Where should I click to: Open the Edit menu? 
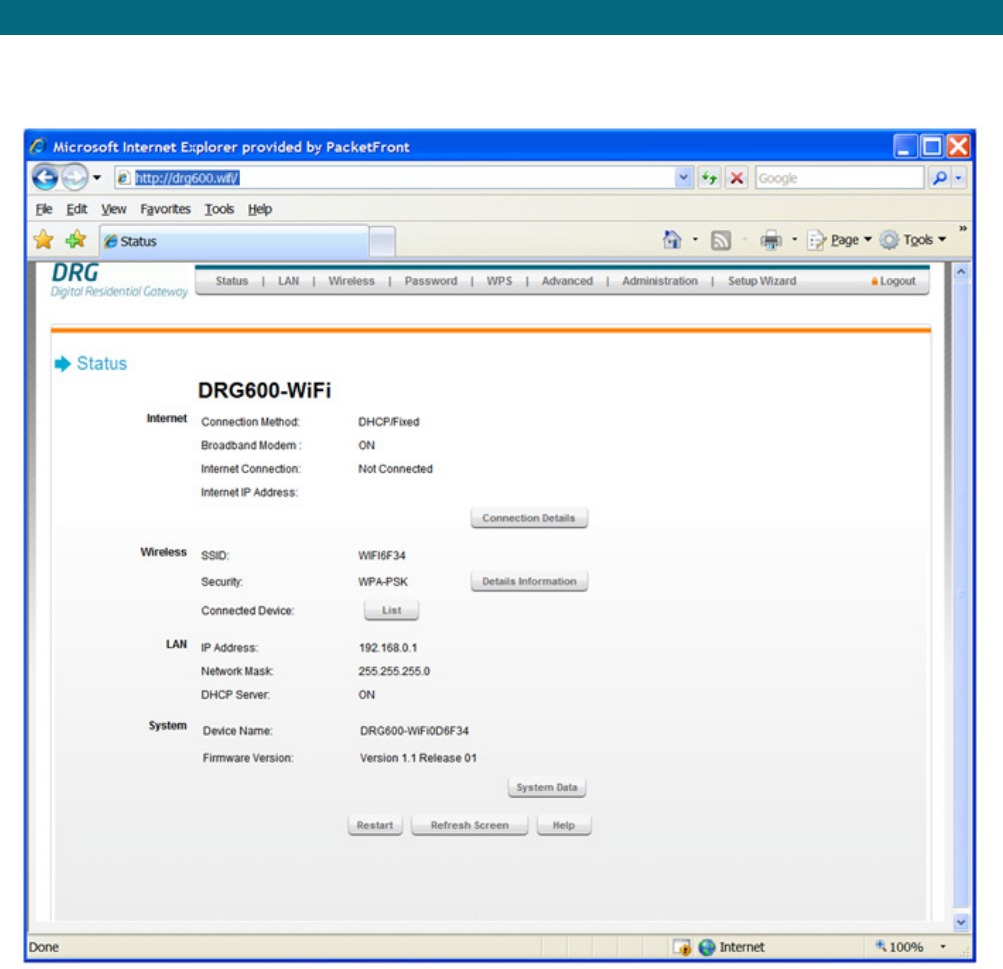point(77,209)
